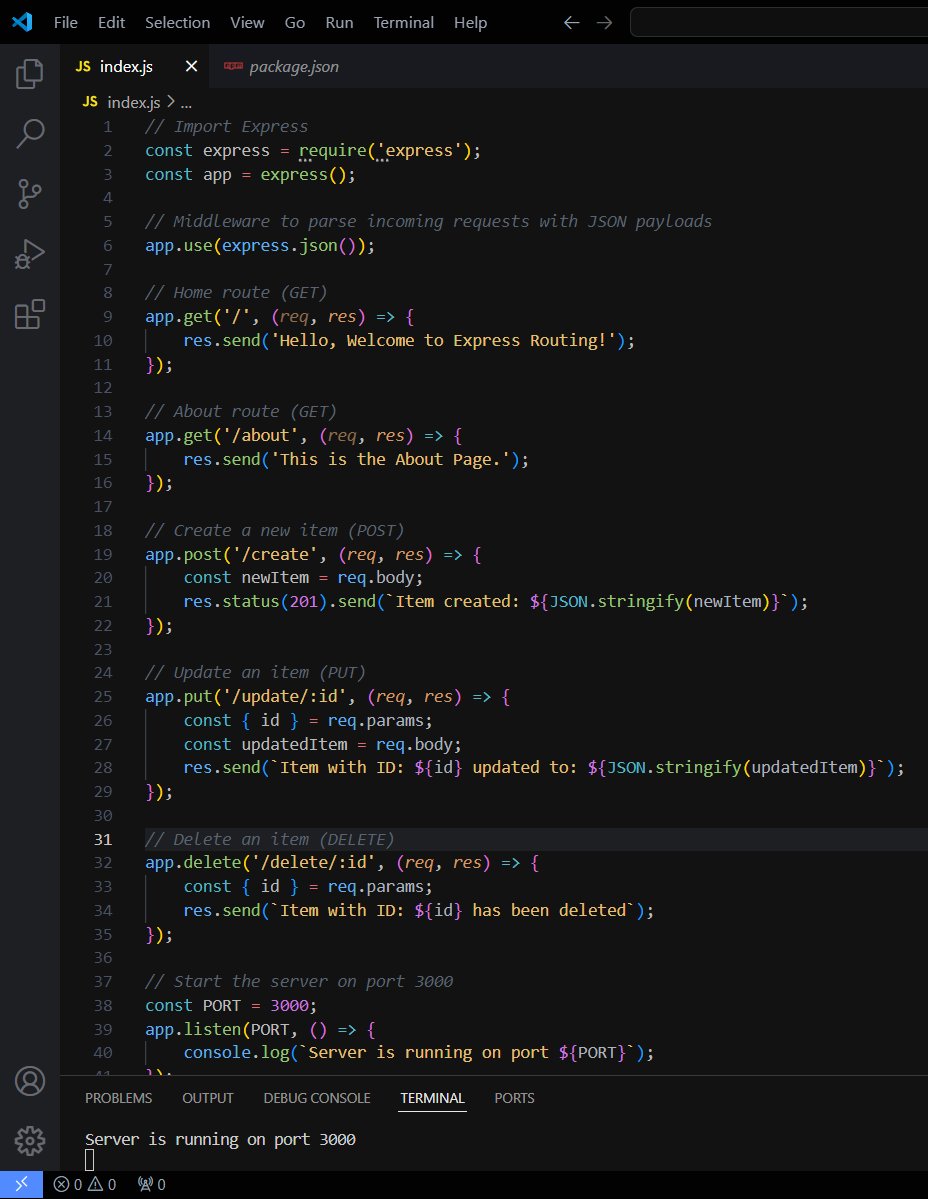Open the Selection menu
The height and width of the screenshot is (1199, 928).
[x=177, y=23]
